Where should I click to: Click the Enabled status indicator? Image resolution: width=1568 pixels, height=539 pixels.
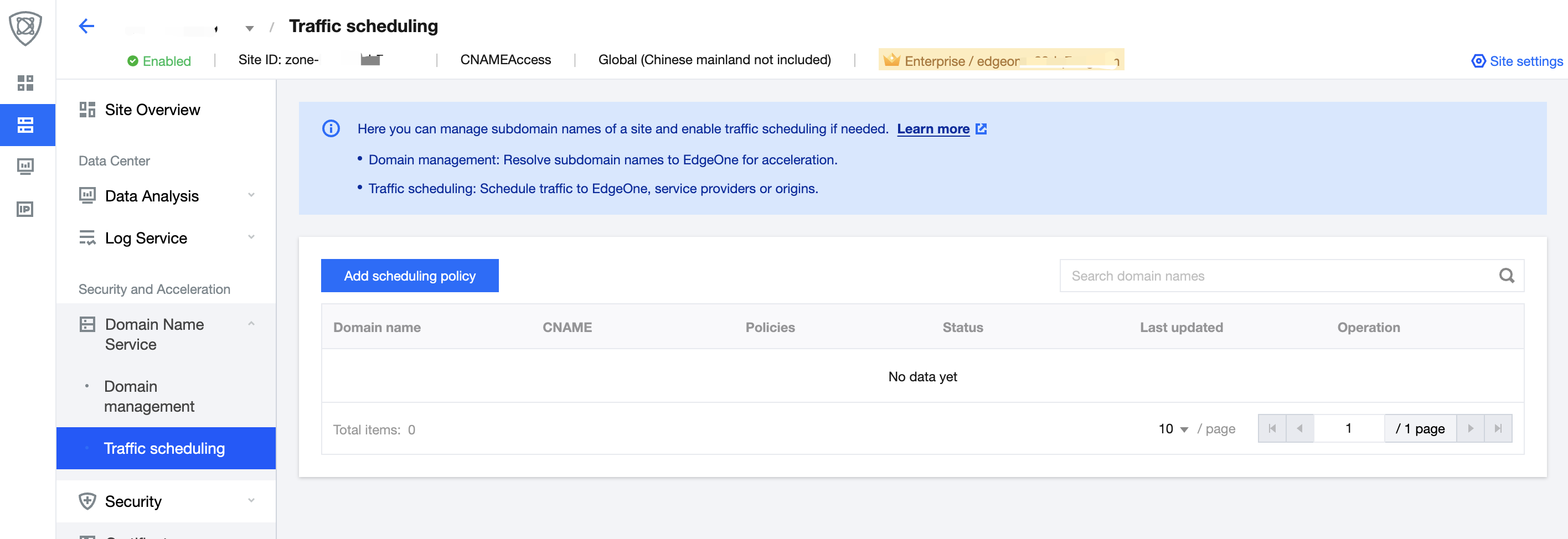click(159, 61)
